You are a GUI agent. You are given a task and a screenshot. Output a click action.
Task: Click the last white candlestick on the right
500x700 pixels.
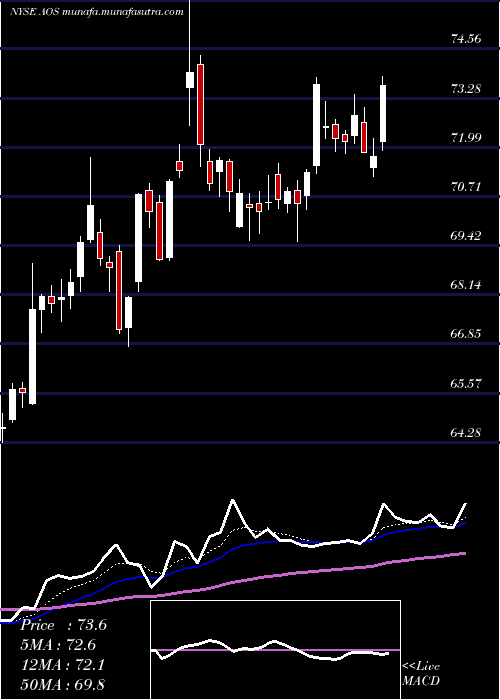pos(383,113)
